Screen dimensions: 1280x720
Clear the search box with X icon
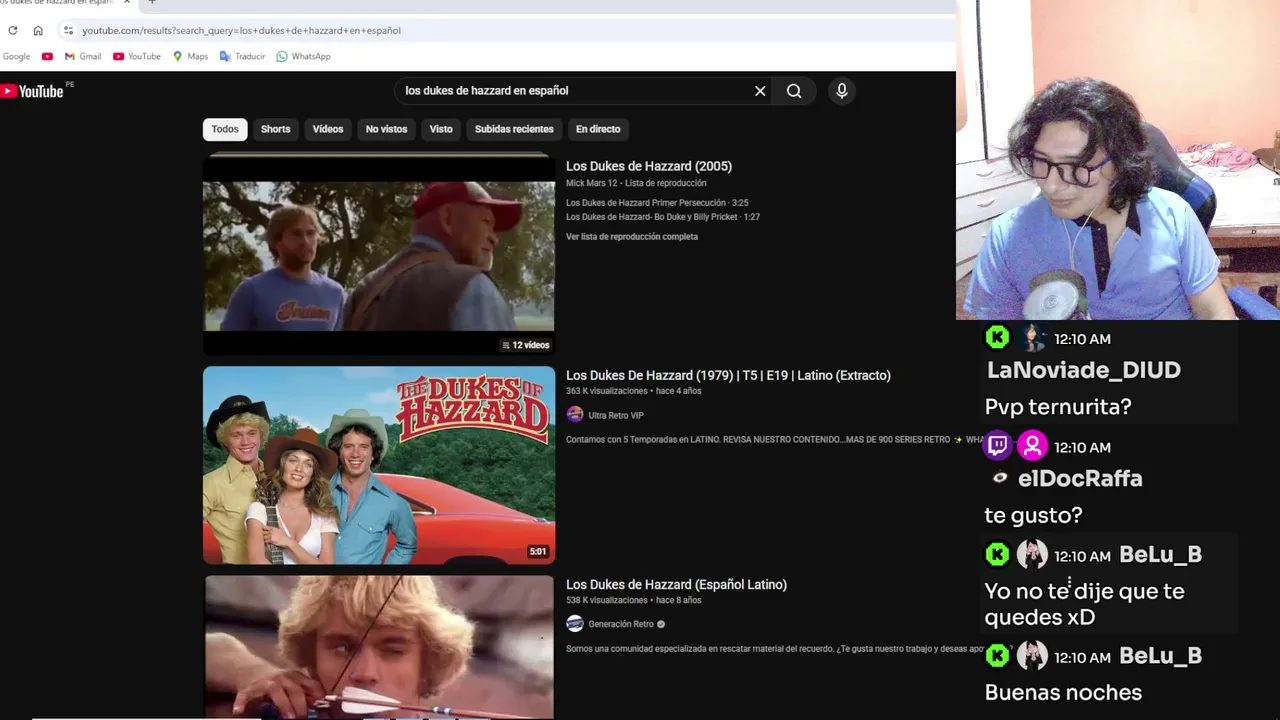(x=760, y=91)
